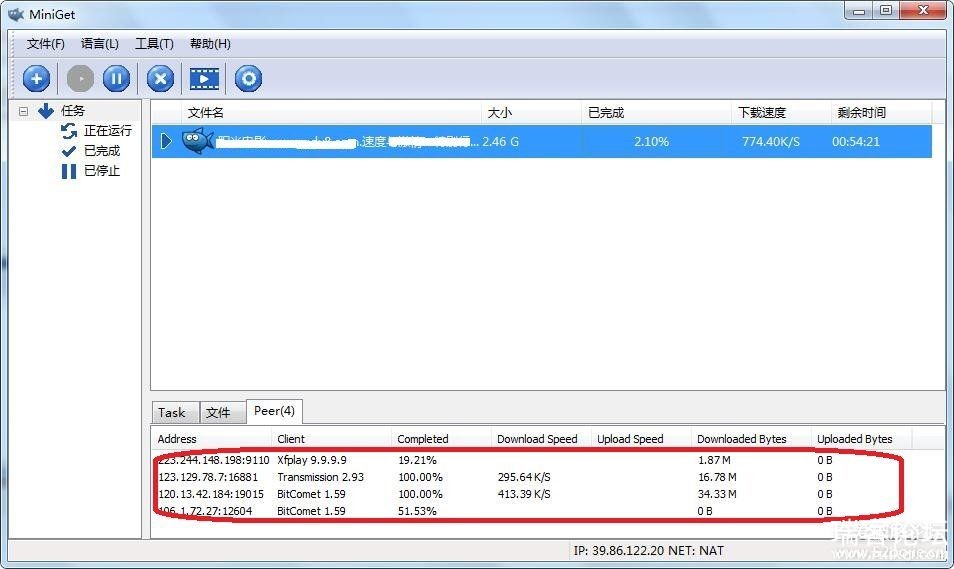Close the MiniGet window
This screenshot has width=954, height=569.
point(924,10)
